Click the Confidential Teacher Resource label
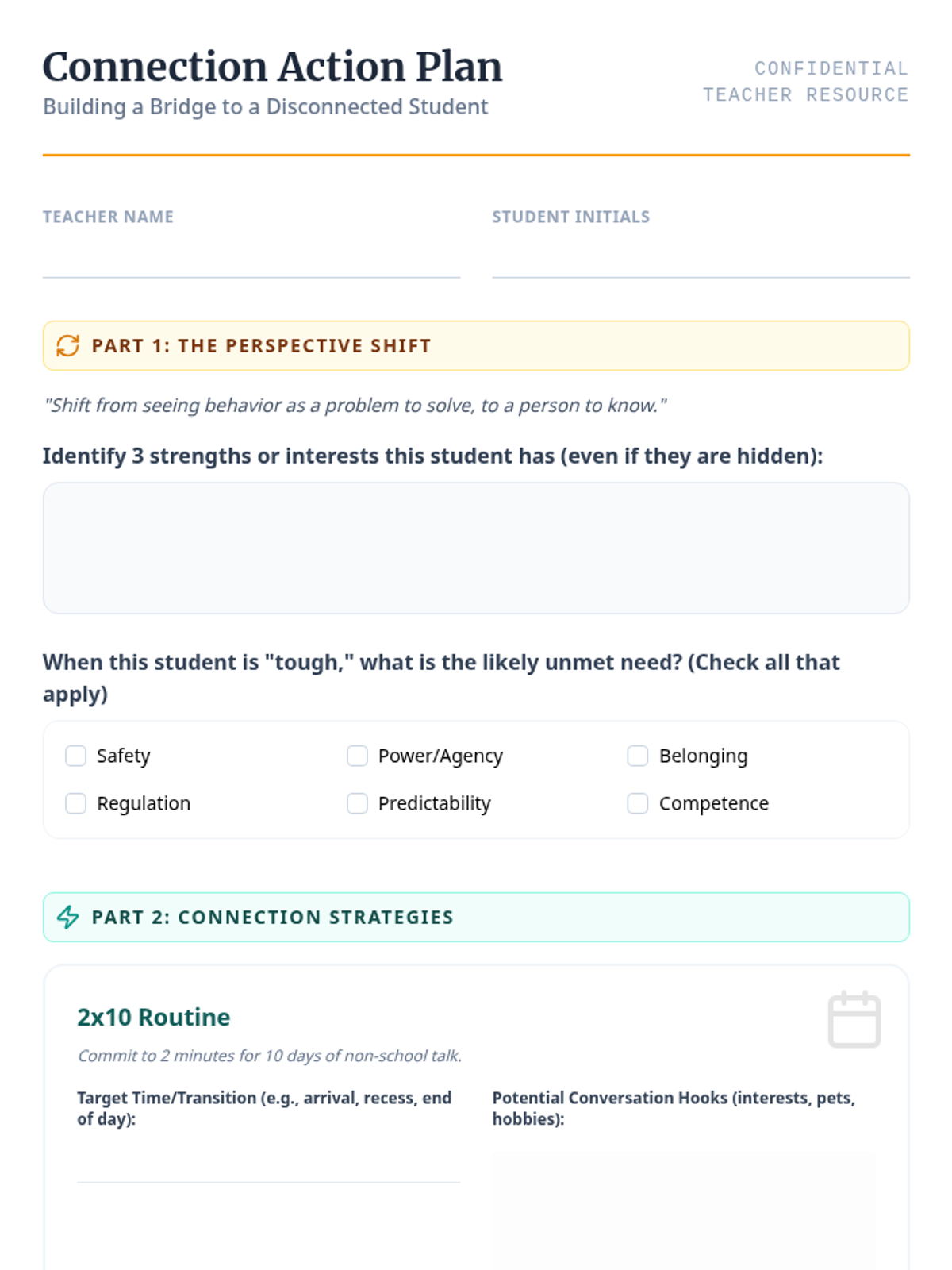Screen dimensions: 952x1270 805,82
